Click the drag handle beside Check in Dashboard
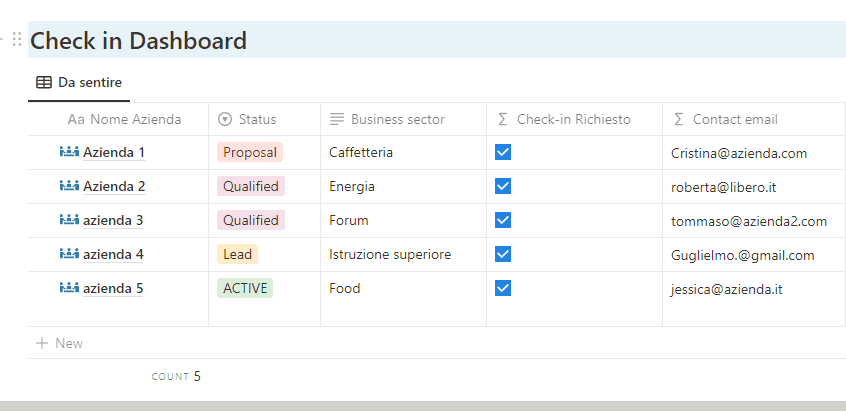The width and height of the screenshot is (846, 413). [x=17, y=40]
